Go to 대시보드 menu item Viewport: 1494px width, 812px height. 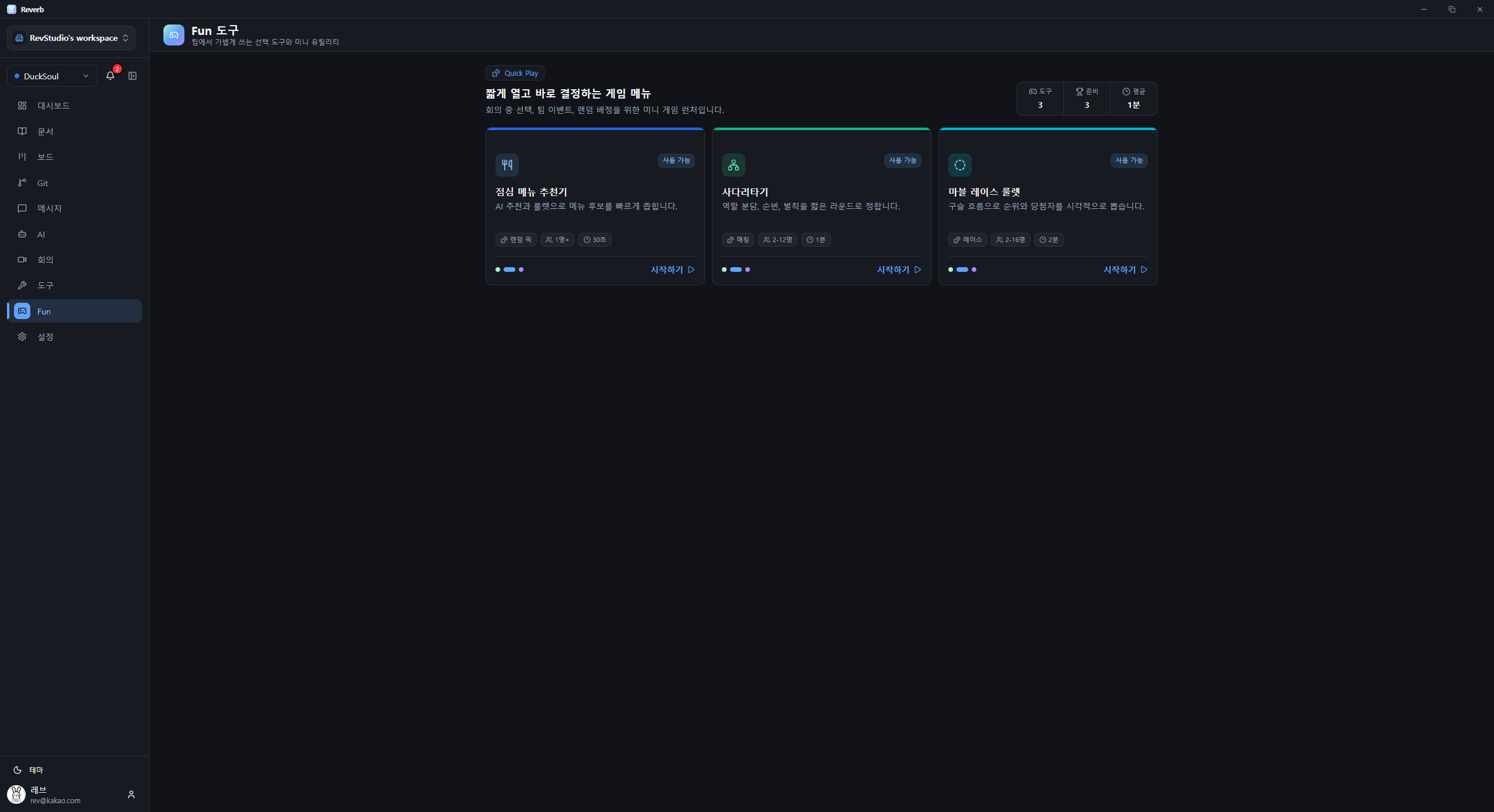coord(75,106)
